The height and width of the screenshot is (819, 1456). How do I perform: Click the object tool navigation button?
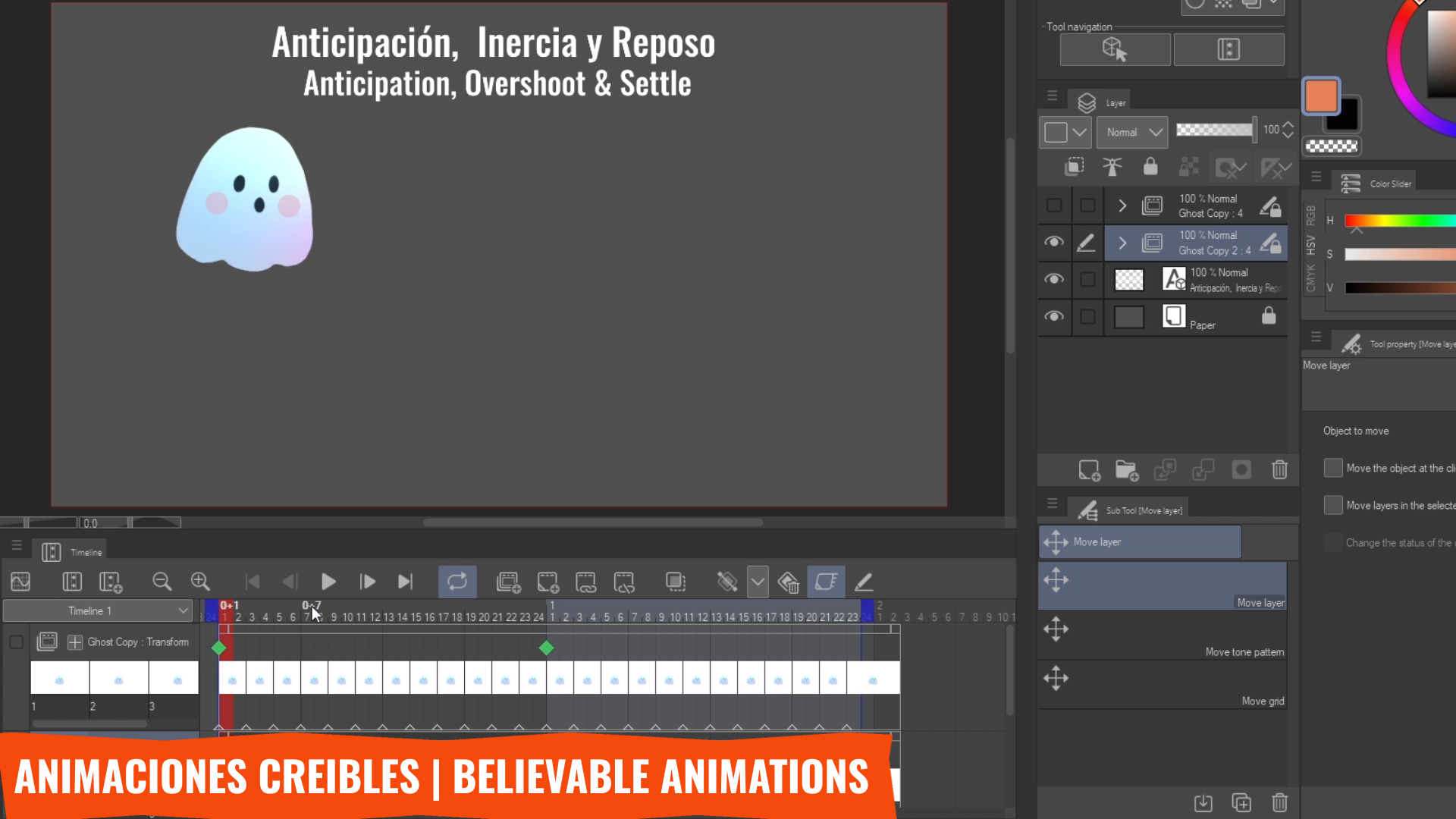(1115, 49)
